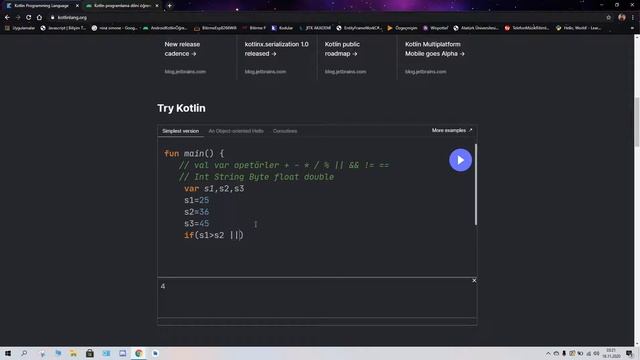Bookmark this page with the star icon
Viewport: 640px width, 360px height.
pyautogui.click(x=608, y=18)
